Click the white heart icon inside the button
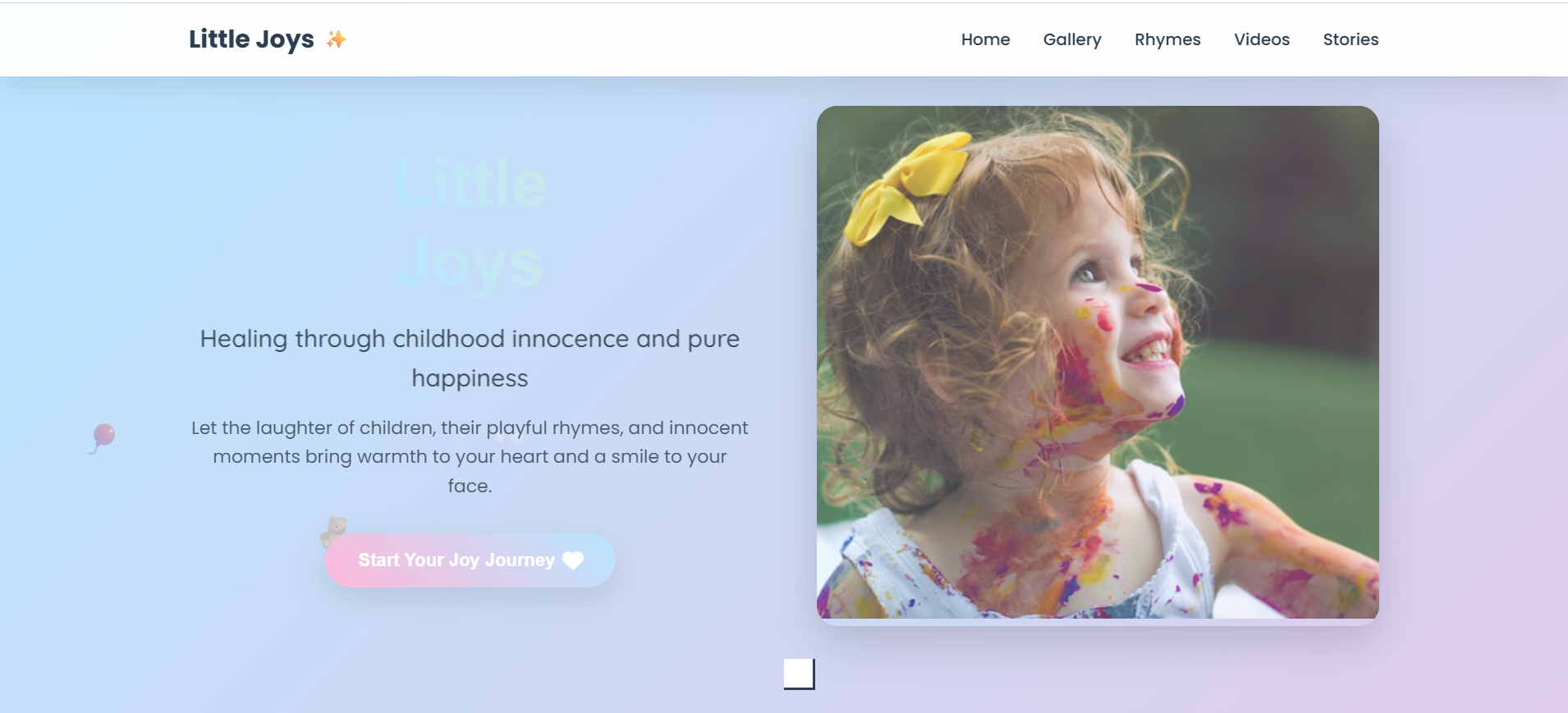The height and width of the screenshot is (713, 1568). coord(573,560)
